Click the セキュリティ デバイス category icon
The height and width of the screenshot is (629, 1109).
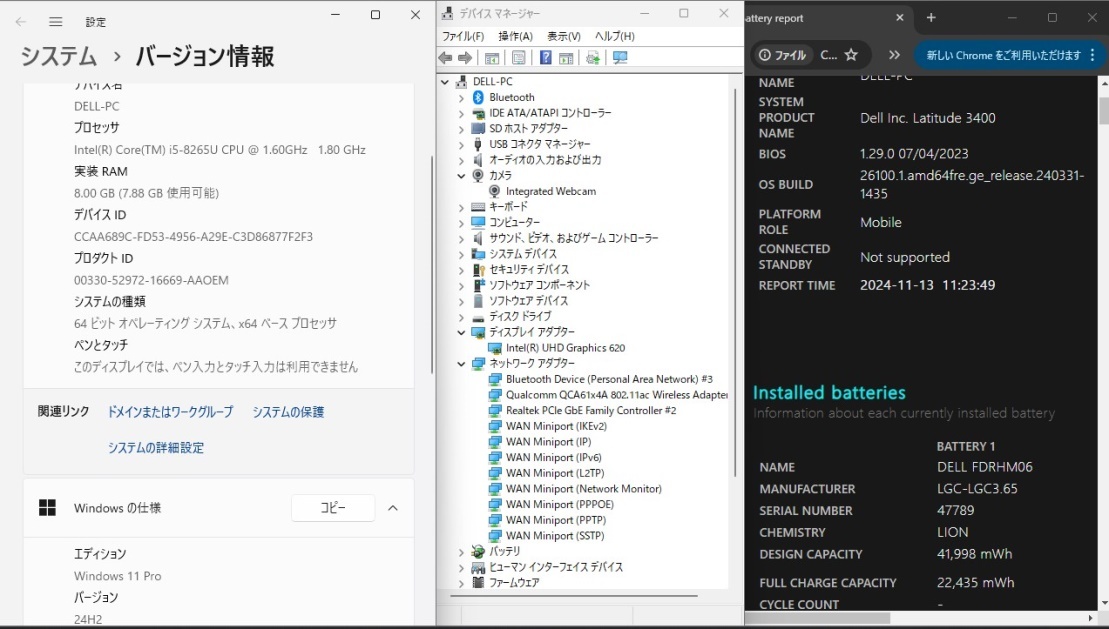click(478, 270)
